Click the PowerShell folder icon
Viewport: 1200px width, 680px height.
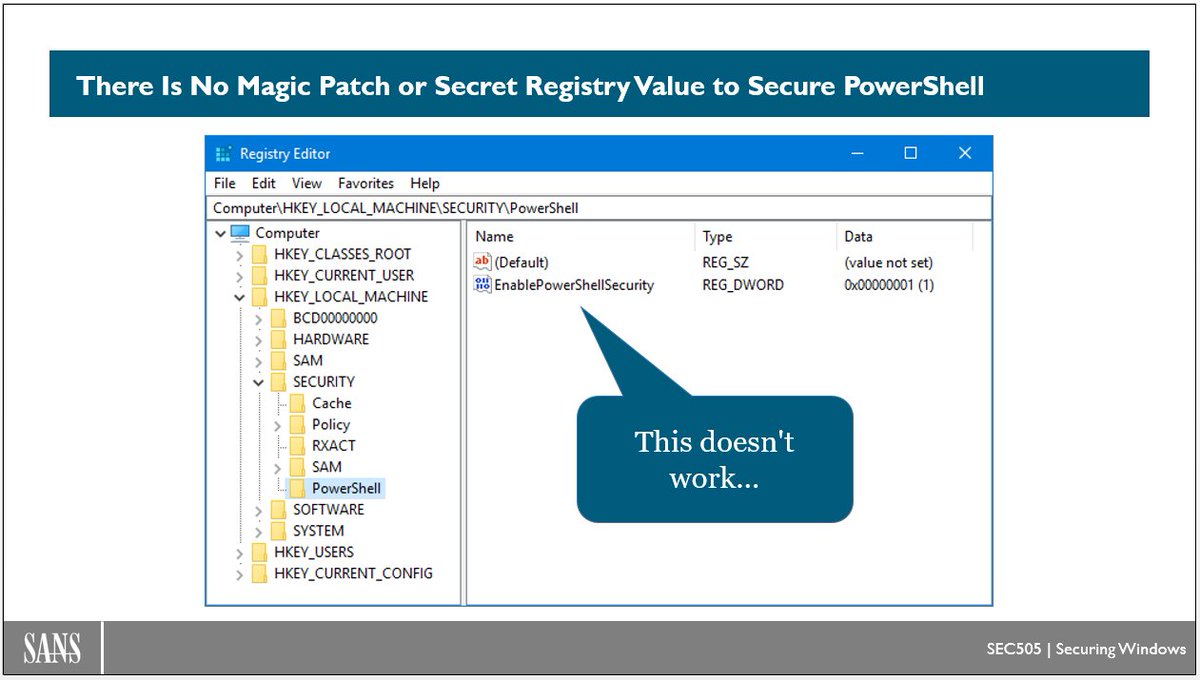point(297,488)
